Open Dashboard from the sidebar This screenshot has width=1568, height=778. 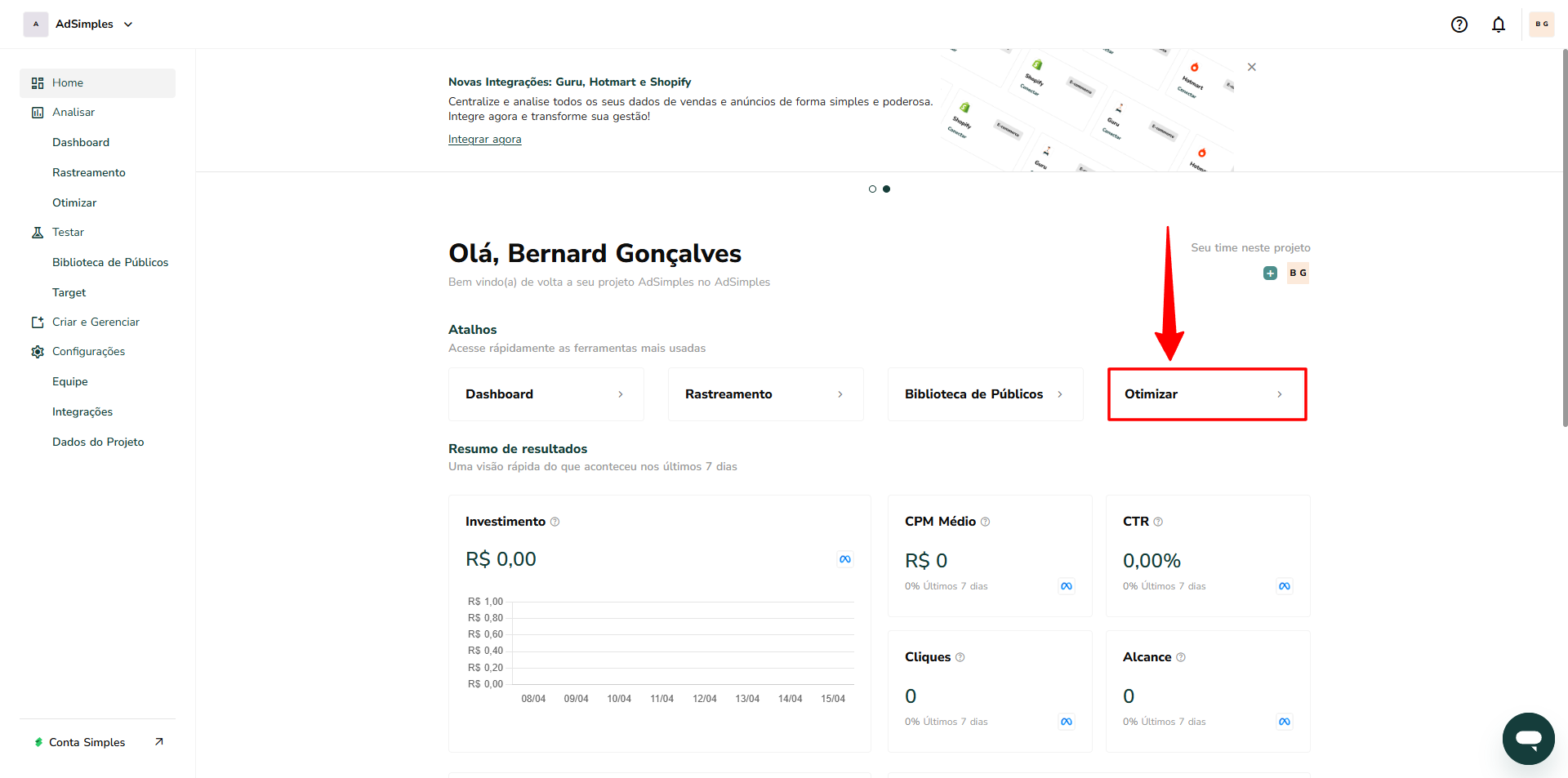tap(81, 142)
